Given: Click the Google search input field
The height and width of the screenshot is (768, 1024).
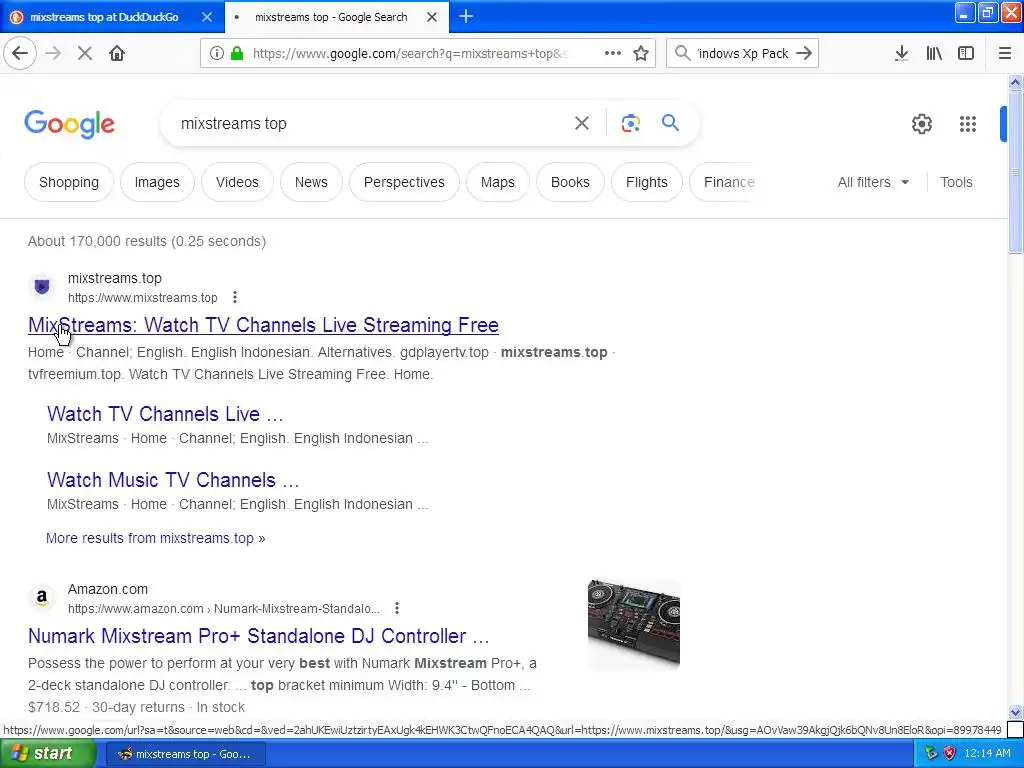Looking at the screenshot, I should pyautogui.click(x=372, y=123).
